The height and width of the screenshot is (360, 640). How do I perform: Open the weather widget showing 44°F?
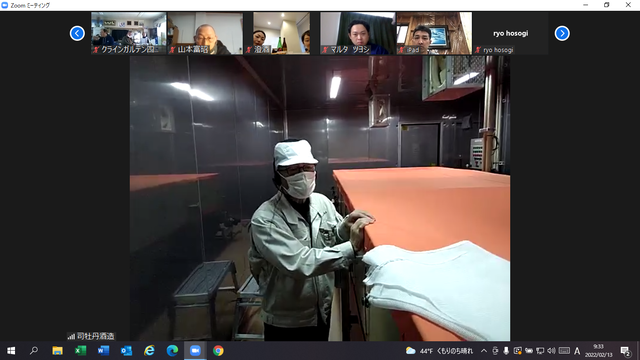(439, 351)
